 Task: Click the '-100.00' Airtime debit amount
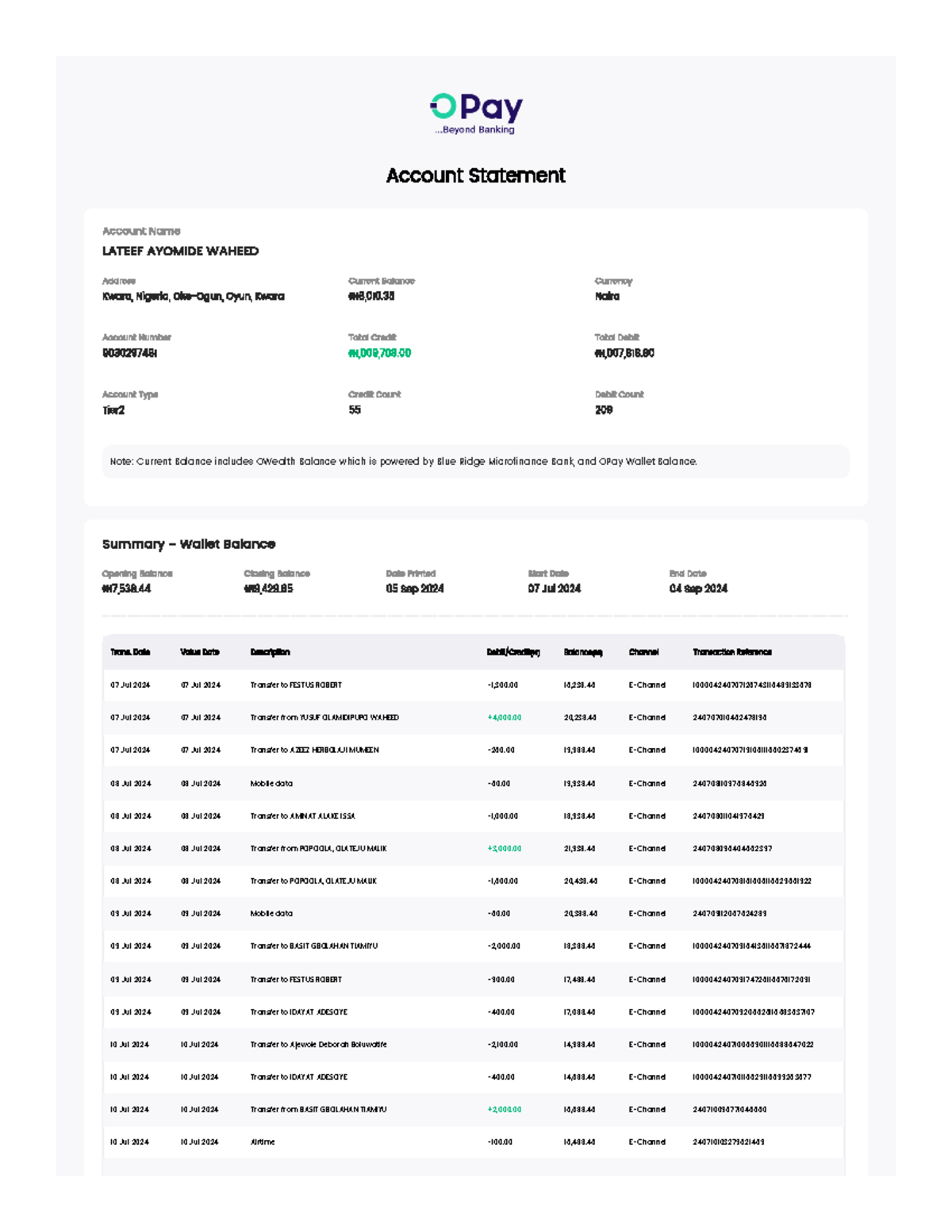pyautogui.click(x=500, y=1142)
